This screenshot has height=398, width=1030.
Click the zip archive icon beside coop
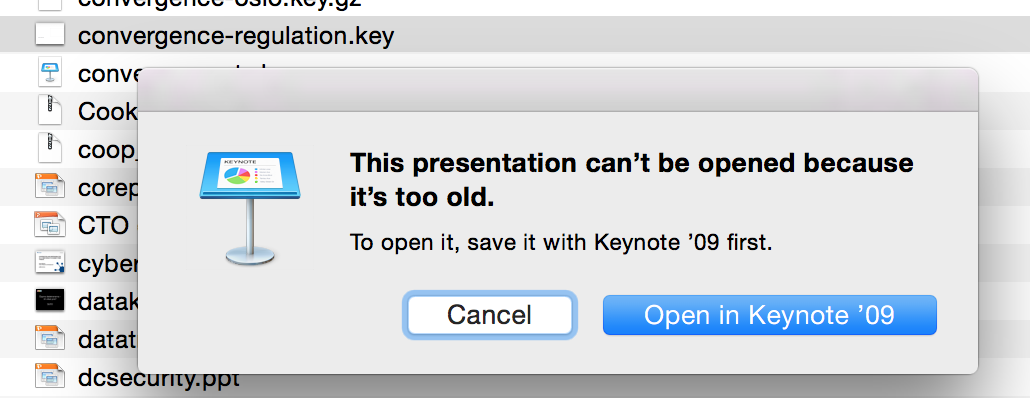[50, 148]
